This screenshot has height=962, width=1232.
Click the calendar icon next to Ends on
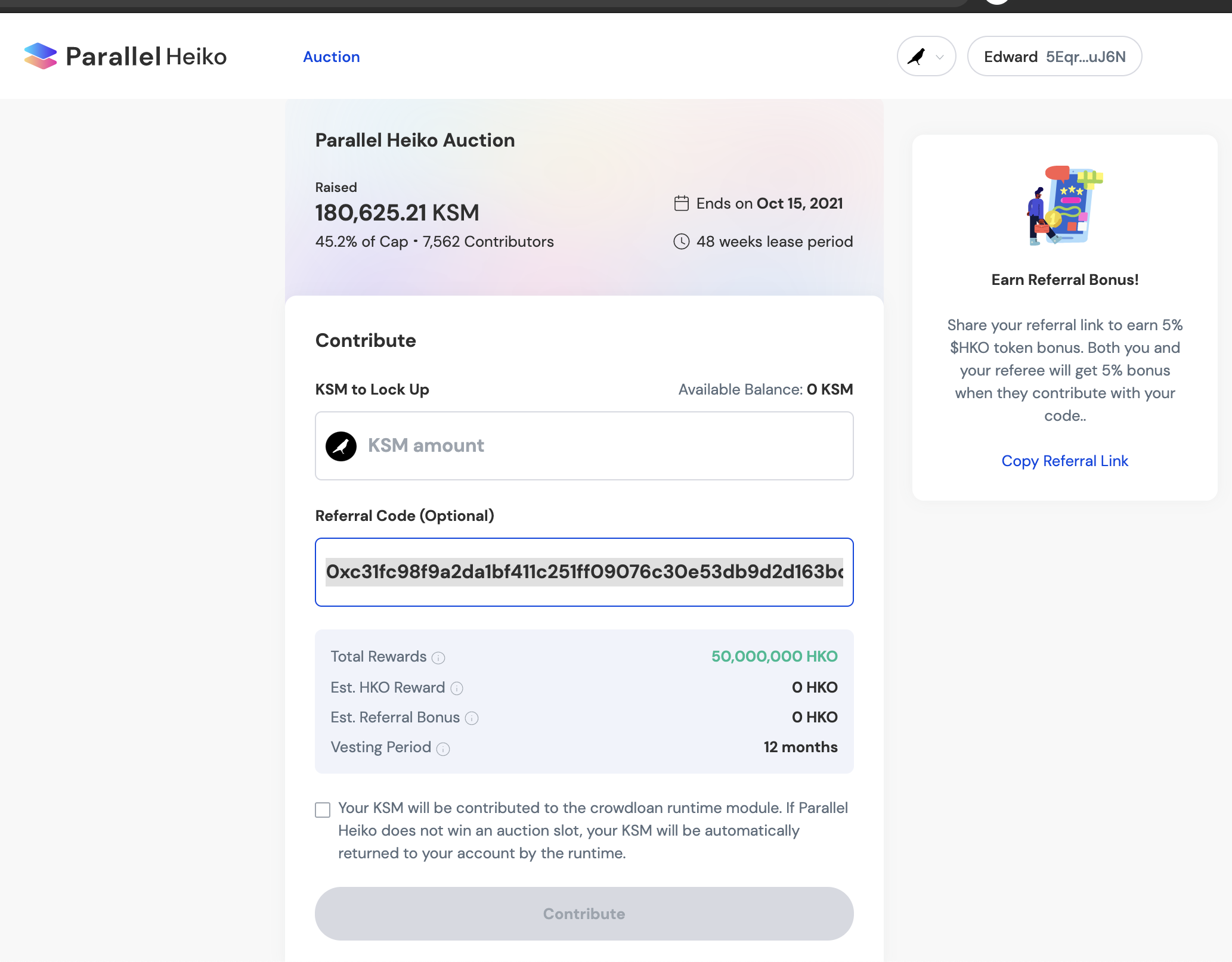coord(681,203)
